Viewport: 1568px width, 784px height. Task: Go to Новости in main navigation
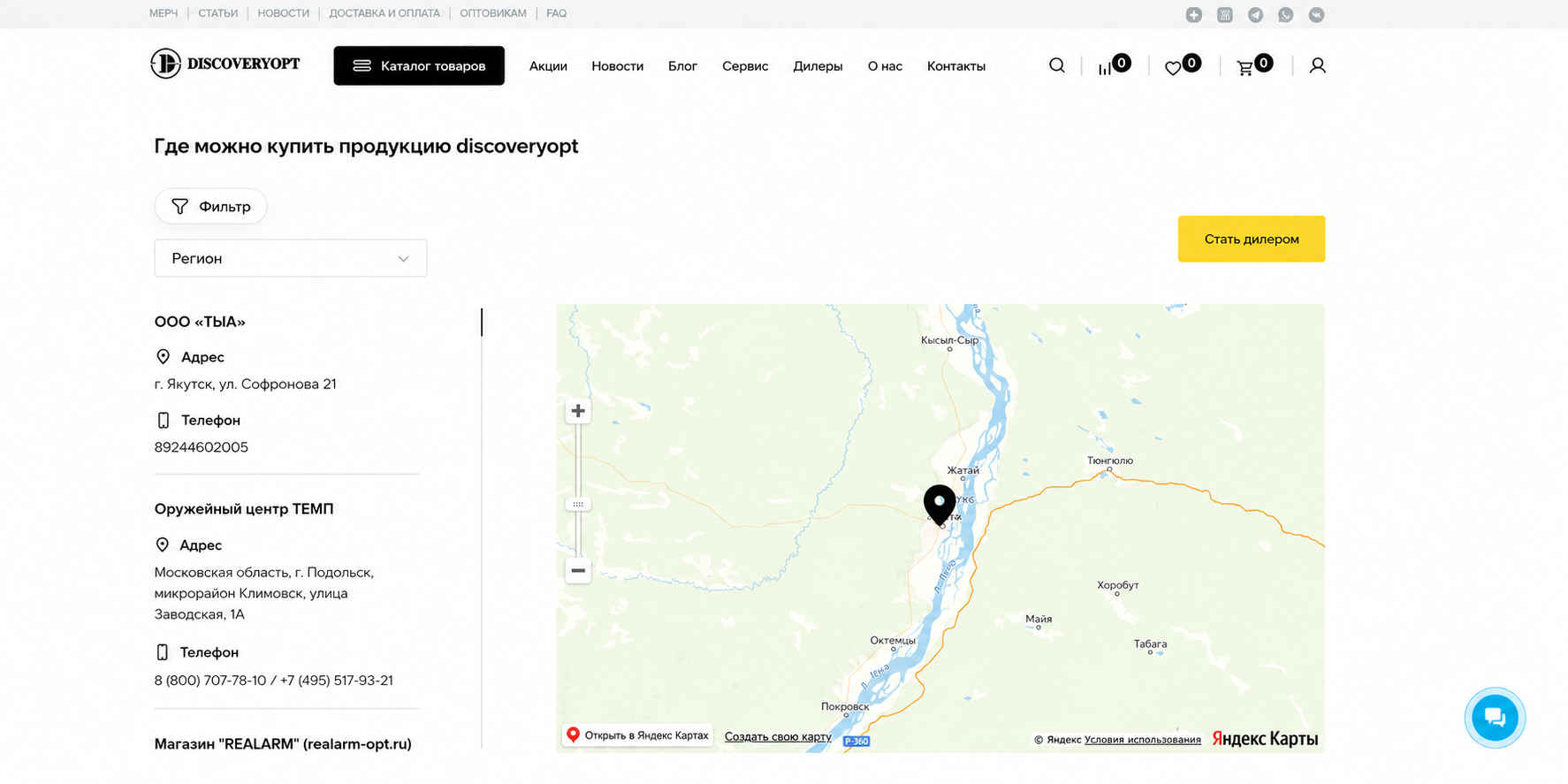click(x=617, y=66)
